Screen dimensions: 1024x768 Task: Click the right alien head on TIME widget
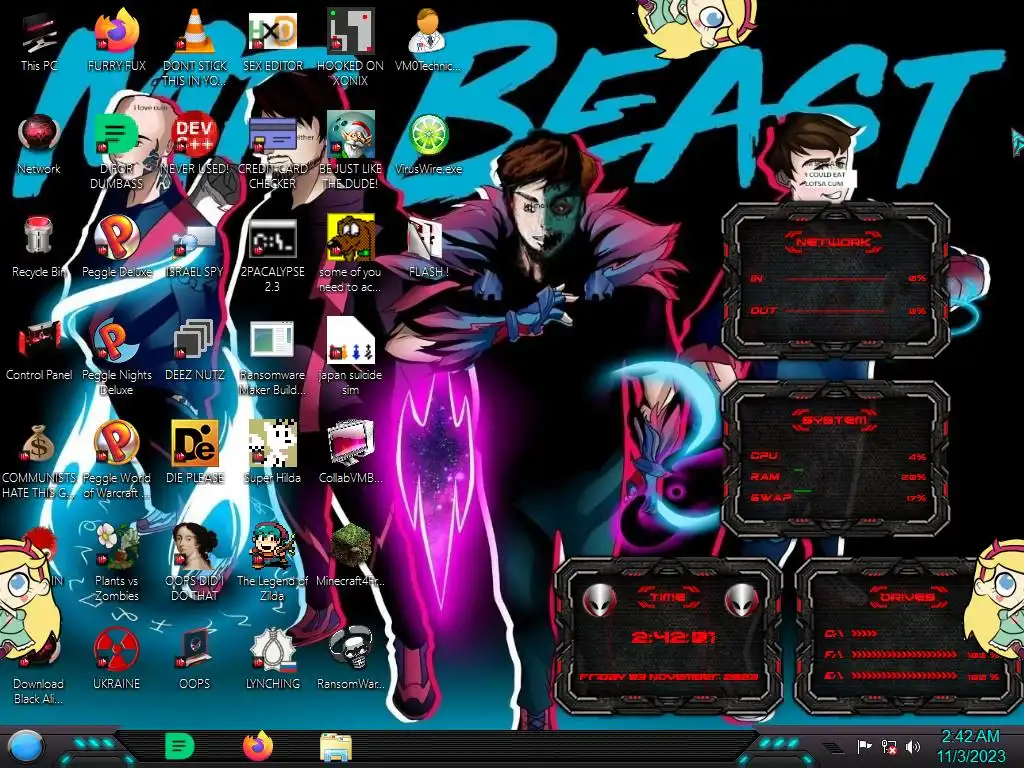(x=741, y=600)
